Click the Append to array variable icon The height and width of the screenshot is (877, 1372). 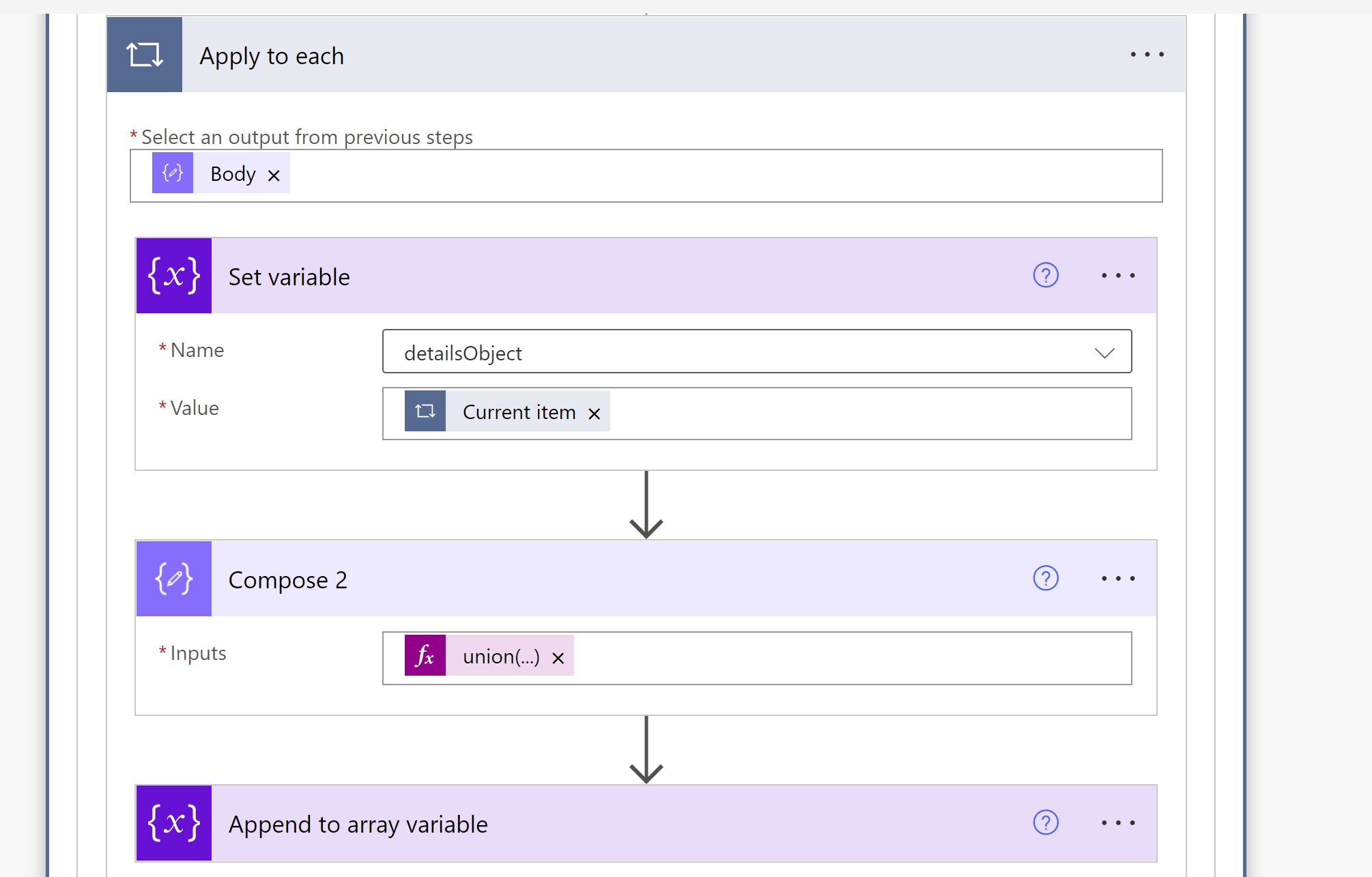pos(174,823)
